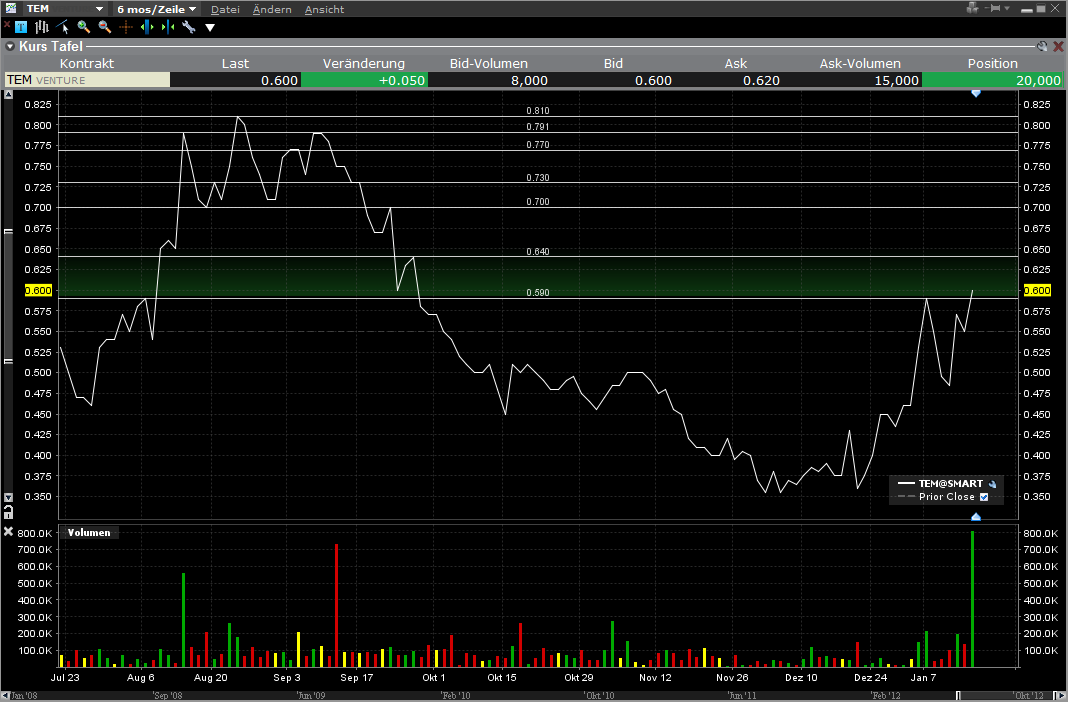The height and width of the screenshot is (702, 1068).
Task: Click the zoom out magnifier
Action: tap(104, 27)
